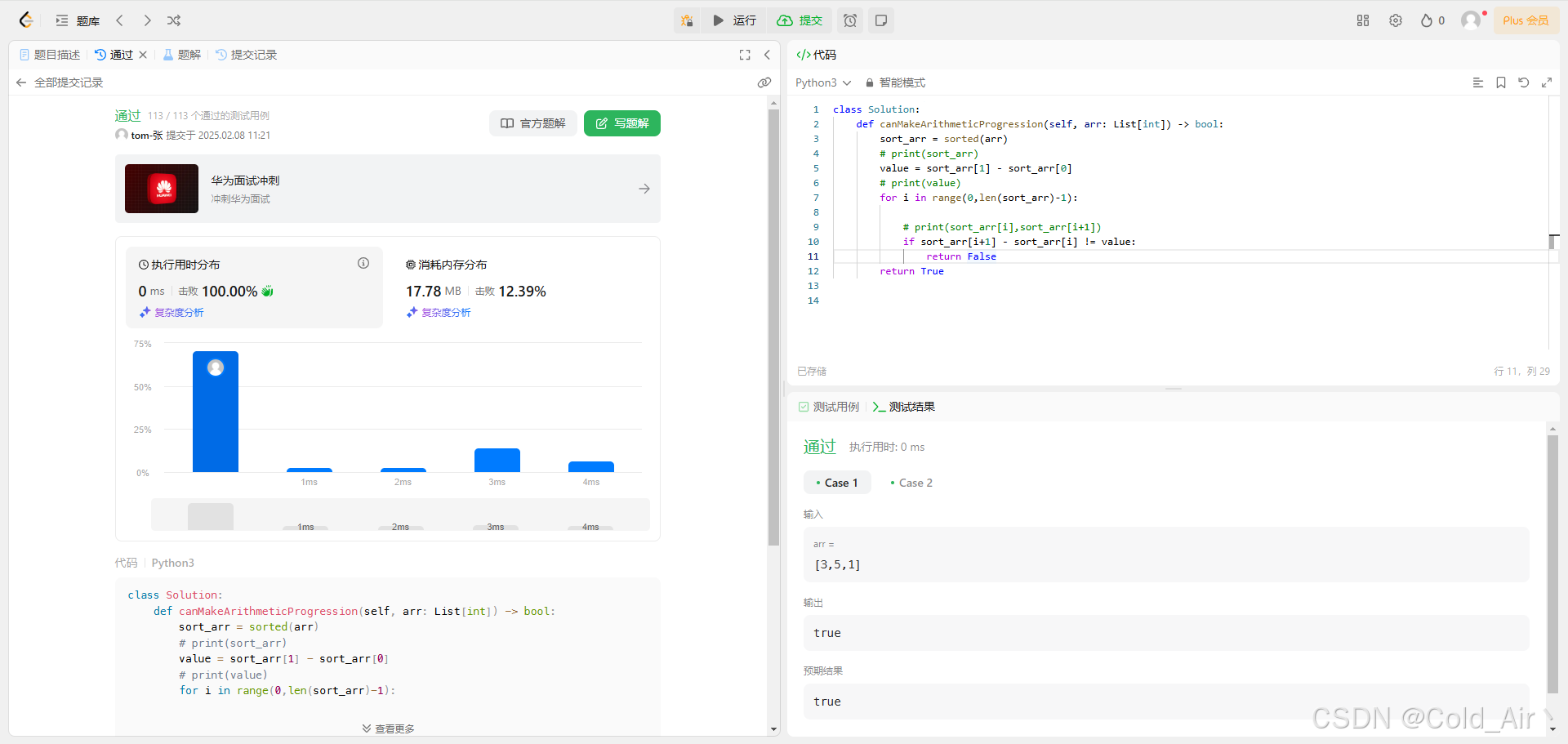Click the apps grid icon near settings
This screenshot has height=744, width=1568.
point(1362,20)
